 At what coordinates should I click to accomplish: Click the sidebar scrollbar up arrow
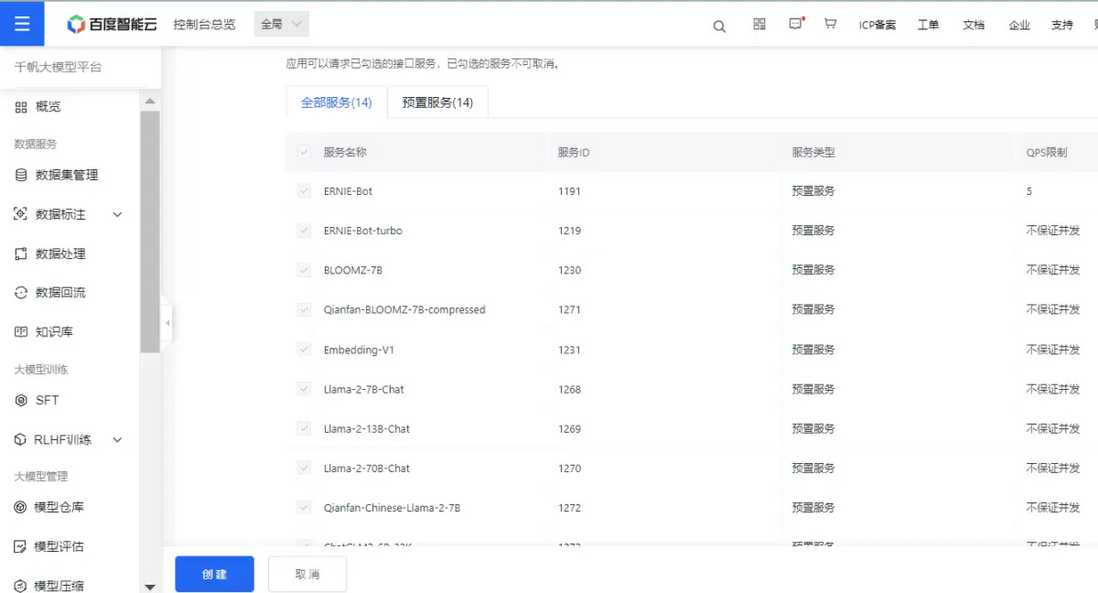click(150, 102)
